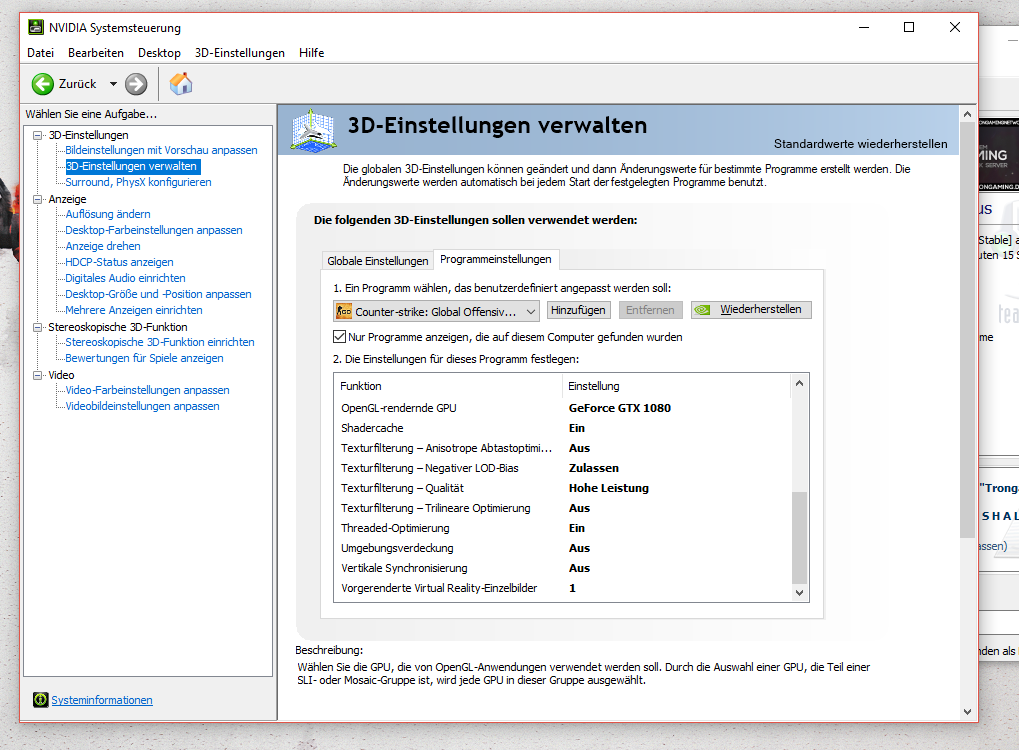This screenshot has width=1019, height=750.
Task: Open Digitales Audio einrichten
Action: pos(125,278)
